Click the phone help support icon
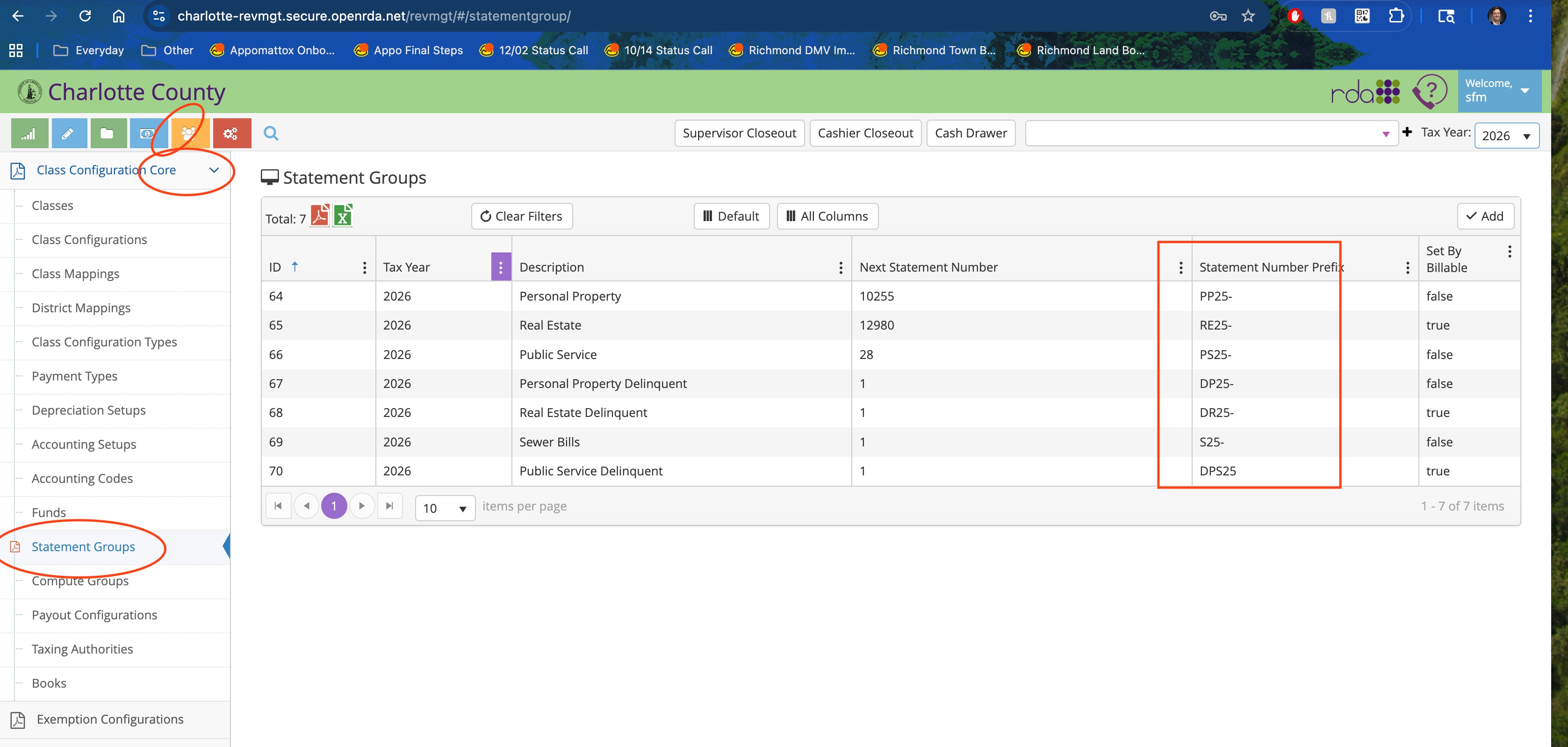Screen dimensions: 1568x747 tap(1429, 91)
